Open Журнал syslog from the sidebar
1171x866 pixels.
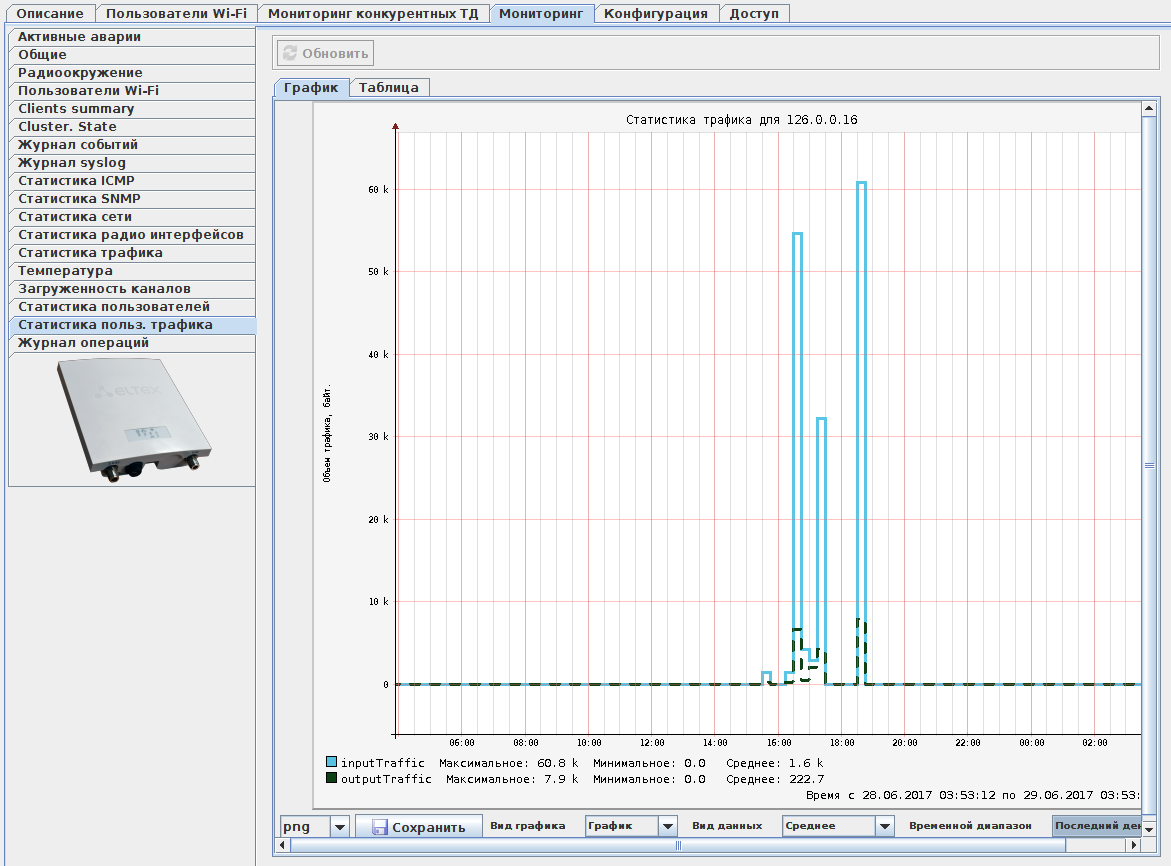72,163
